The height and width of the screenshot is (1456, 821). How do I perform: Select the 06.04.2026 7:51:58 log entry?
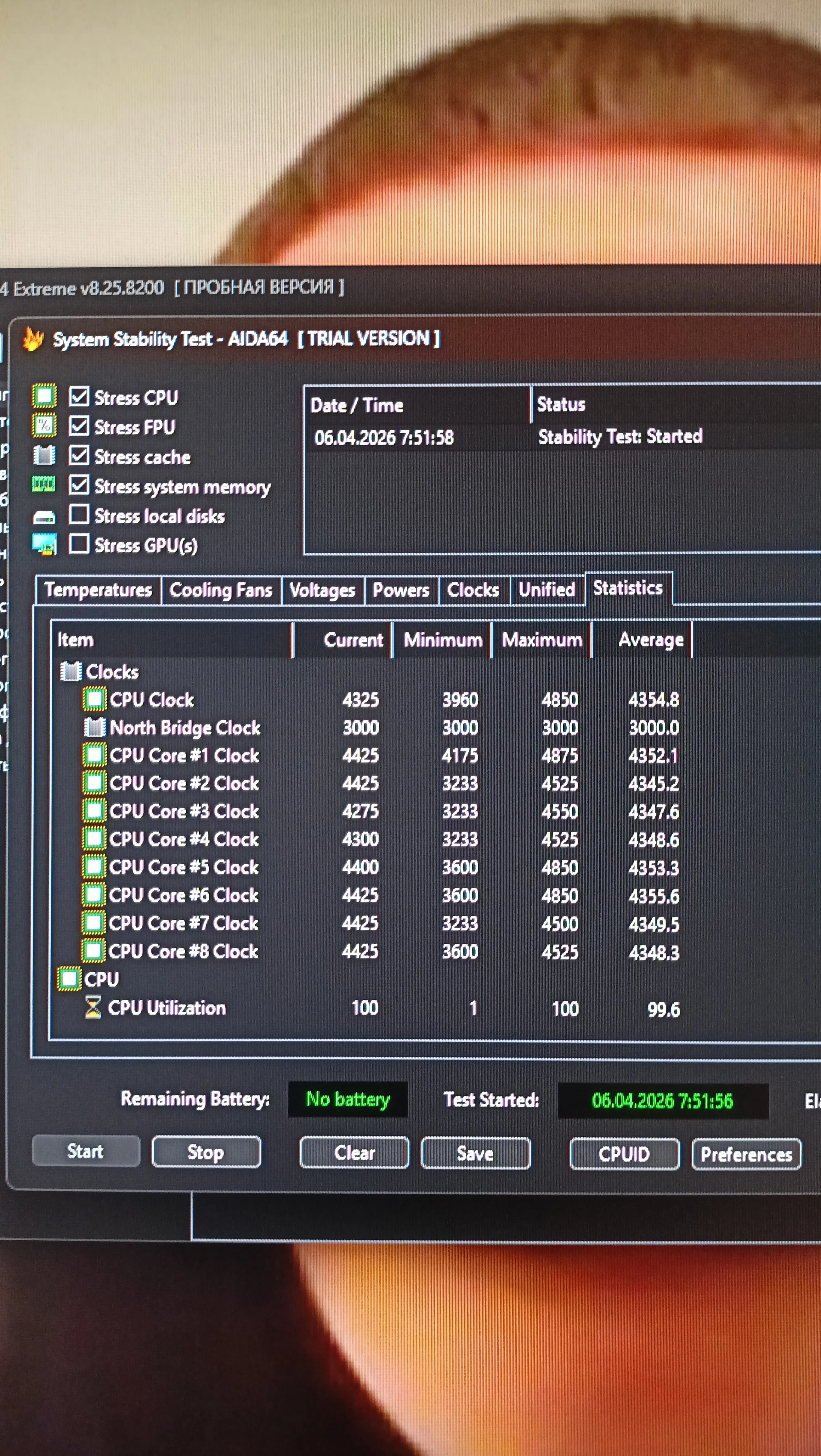[x=384, y=437]
